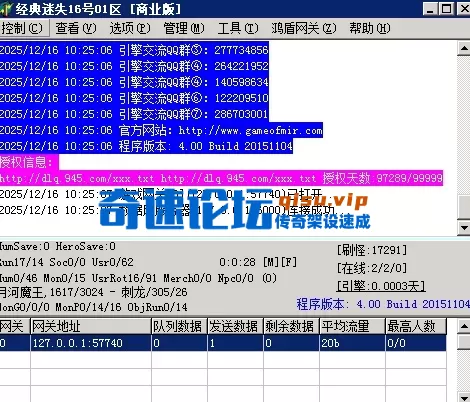Open the 鸿盾网关(Z) menu
The height and width of the screenshot is (402, 470).
[304, 28]
